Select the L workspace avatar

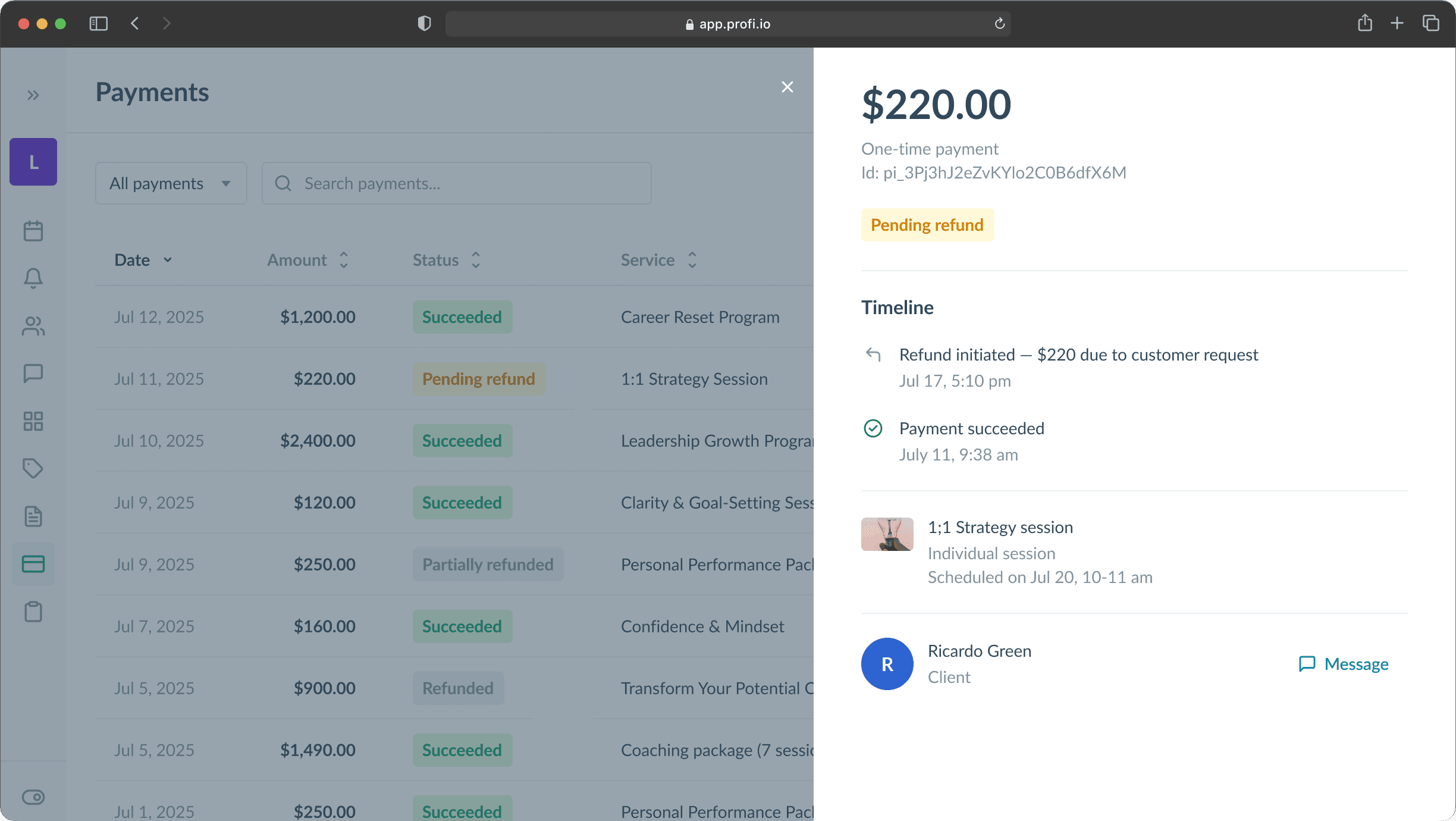pyautogui.click(x=33, y=162)
